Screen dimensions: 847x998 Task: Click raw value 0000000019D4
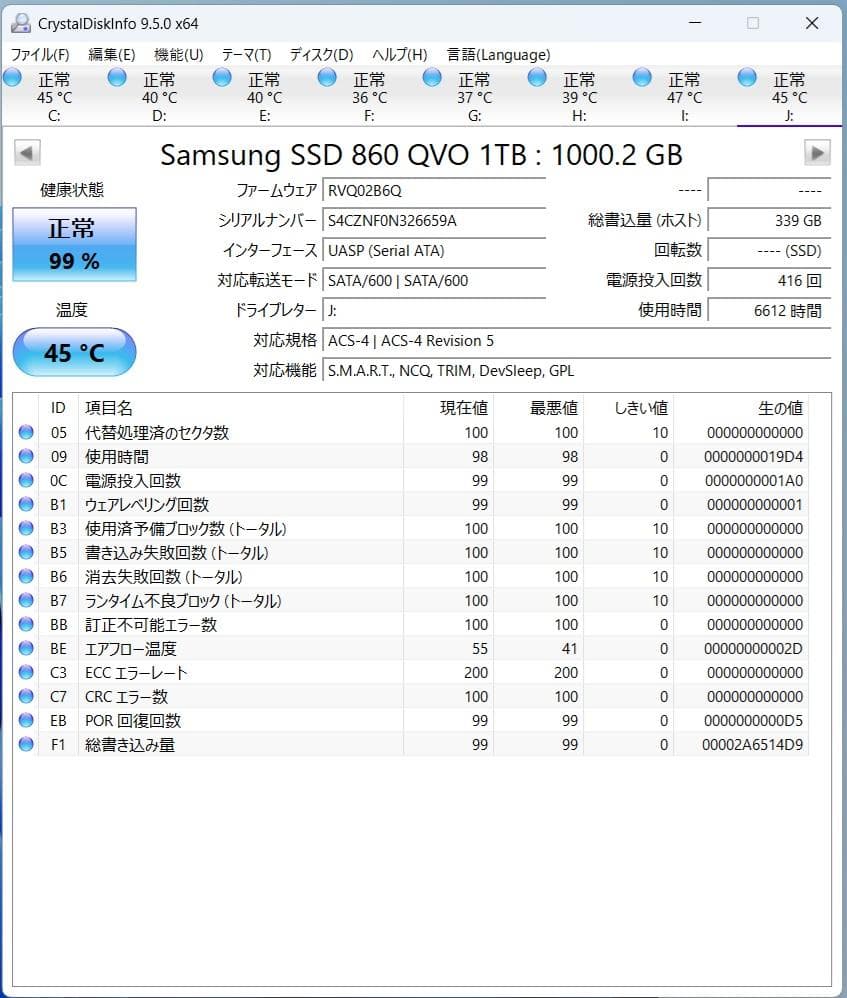point(753,457)
